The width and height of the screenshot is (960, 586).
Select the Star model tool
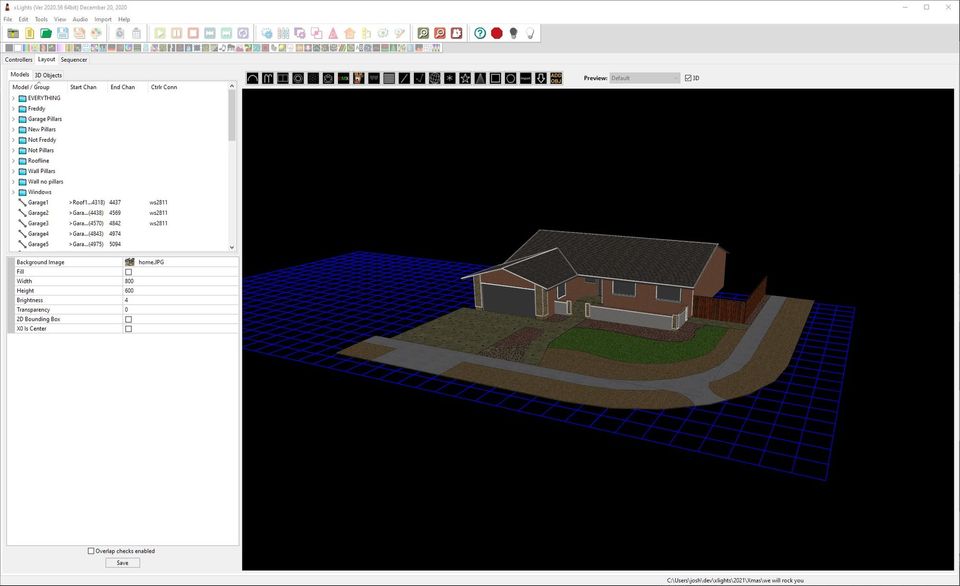click(465, 78)
